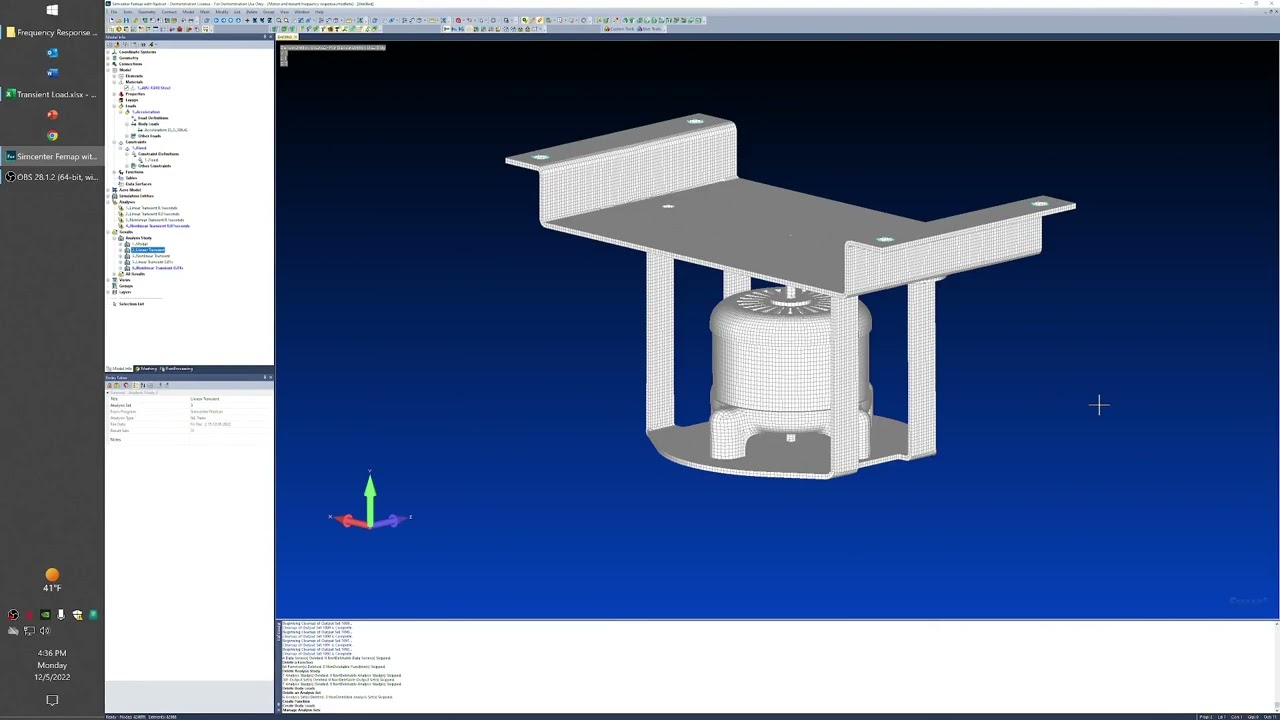Select All Results tree item

pyautogui.click(x=135, y=274)
